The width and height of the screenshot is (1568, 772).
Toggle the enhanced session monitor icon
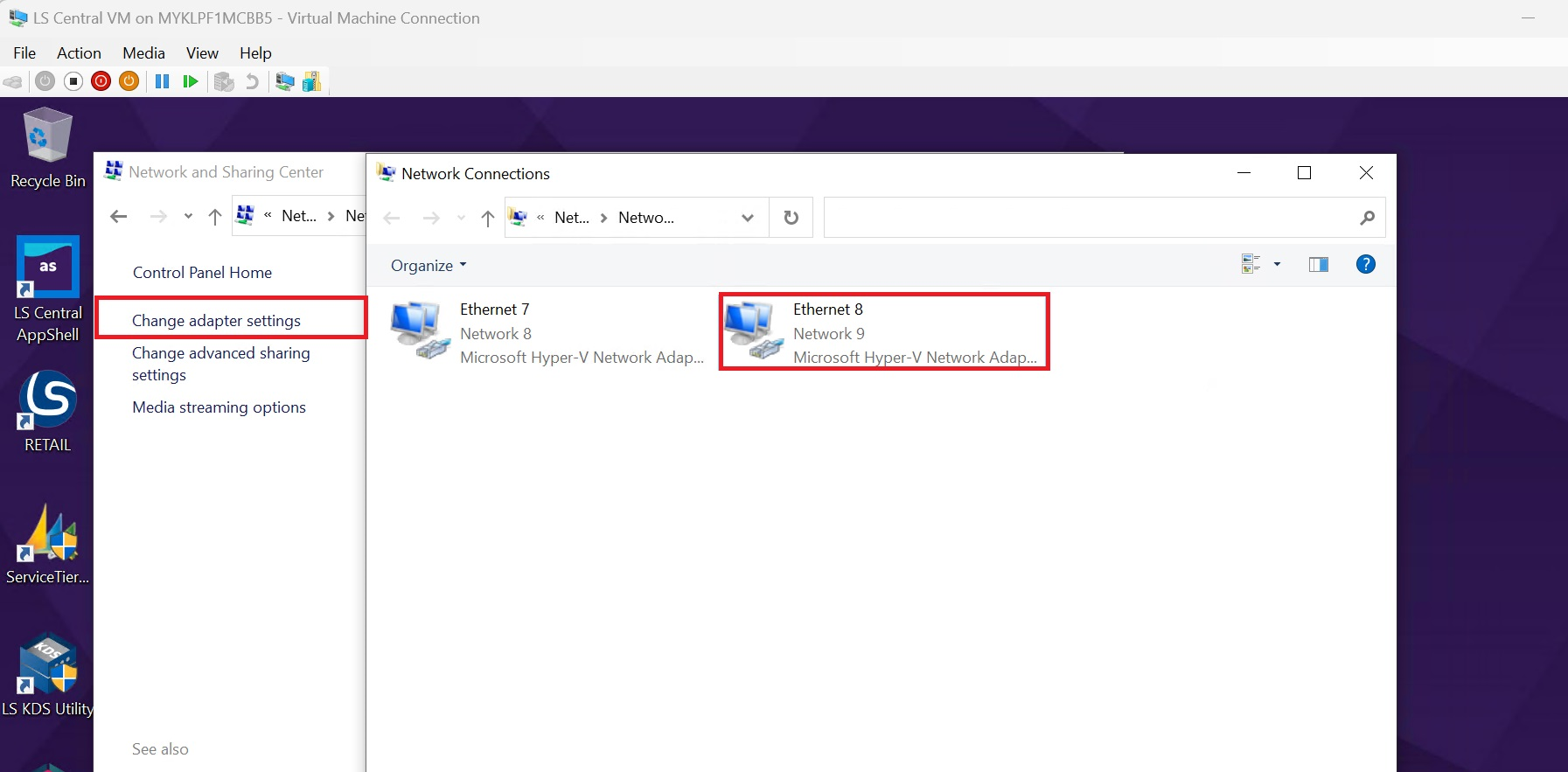(x=284, y=81)
